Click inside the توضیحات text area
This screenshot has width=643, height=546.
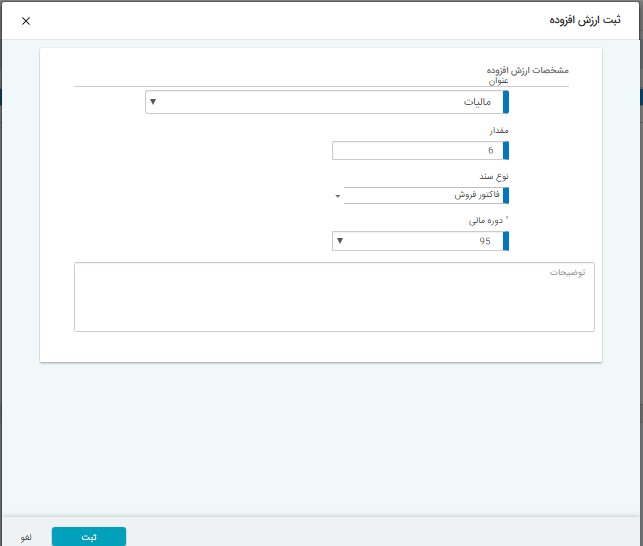tap(334, 297)
